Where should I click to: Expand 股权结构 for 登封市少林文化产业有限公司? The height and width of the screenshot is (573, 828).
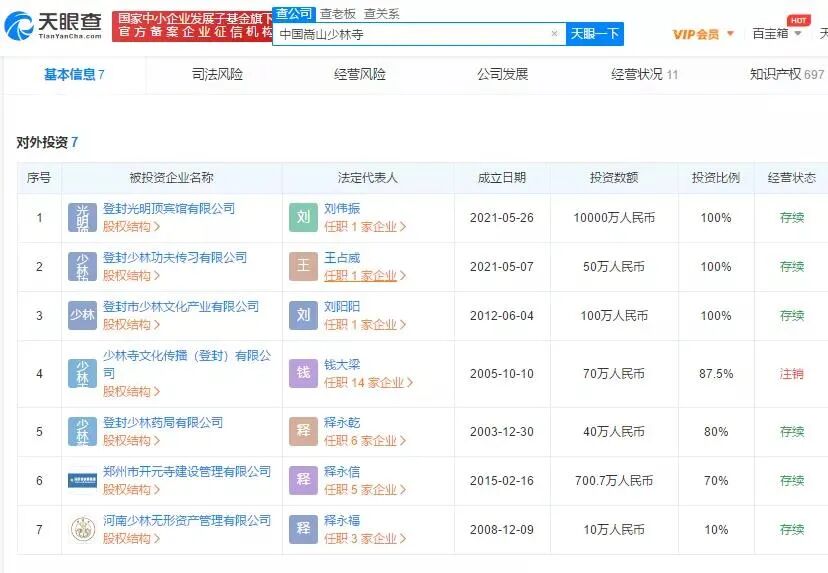[131, 325]
